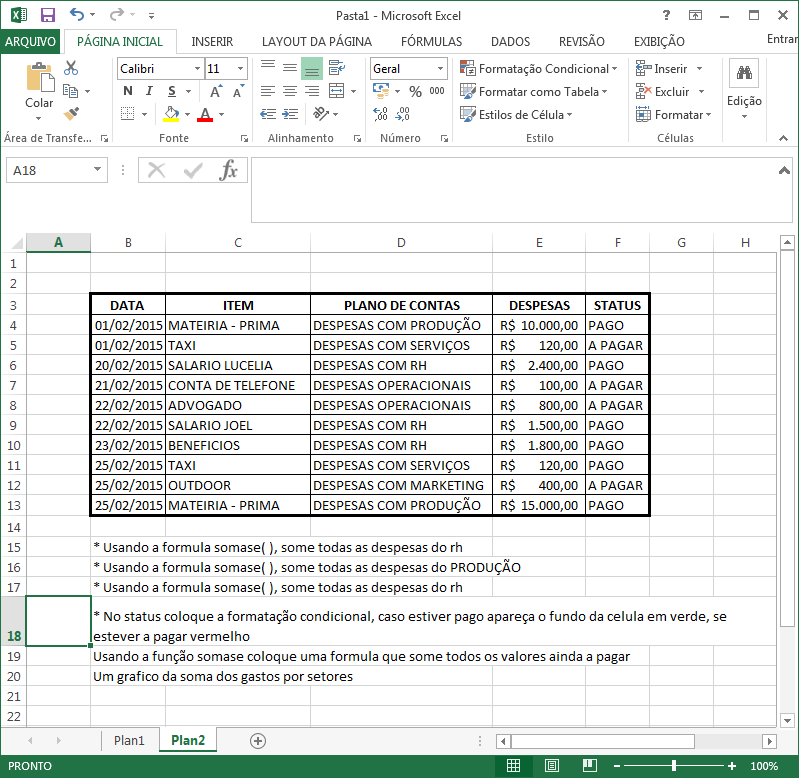Click the Colar paste button

(x=39, y=92)
